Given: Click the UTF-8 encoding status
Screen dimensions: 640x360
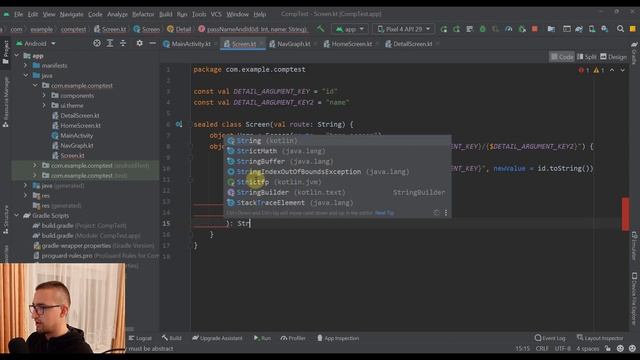Looking at the screenshot, I should coord(562,349).
